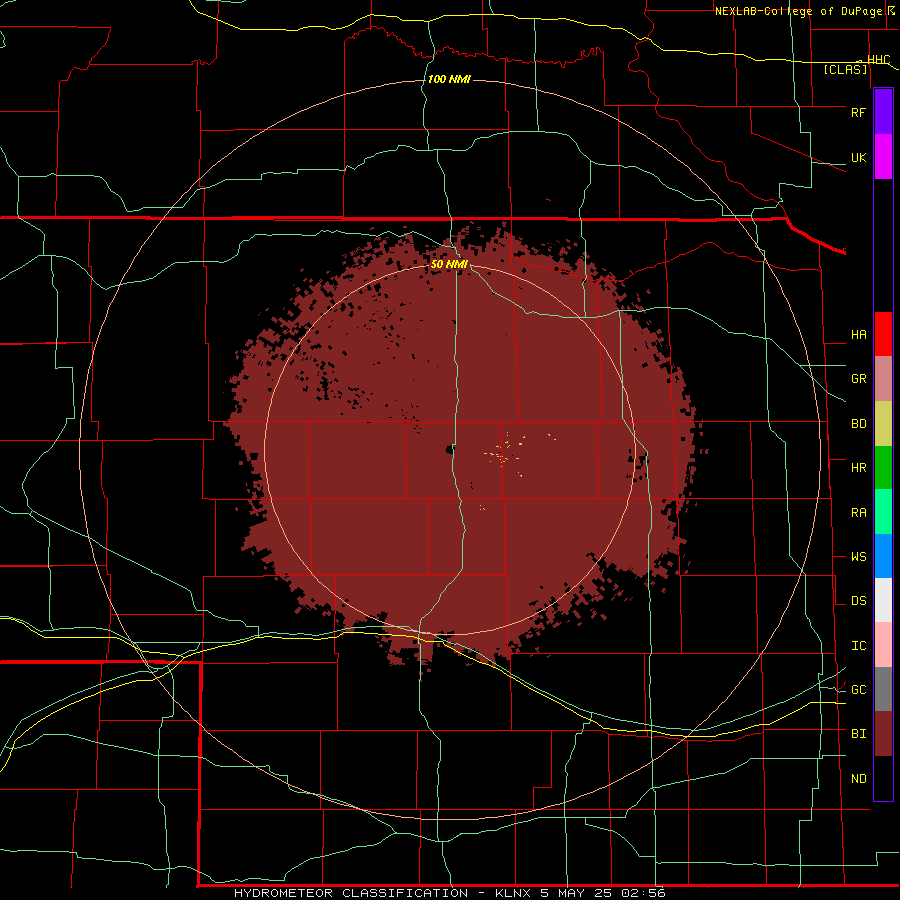
Task: Select the yellow BD legend color swatch
Action: click(883, 424)
